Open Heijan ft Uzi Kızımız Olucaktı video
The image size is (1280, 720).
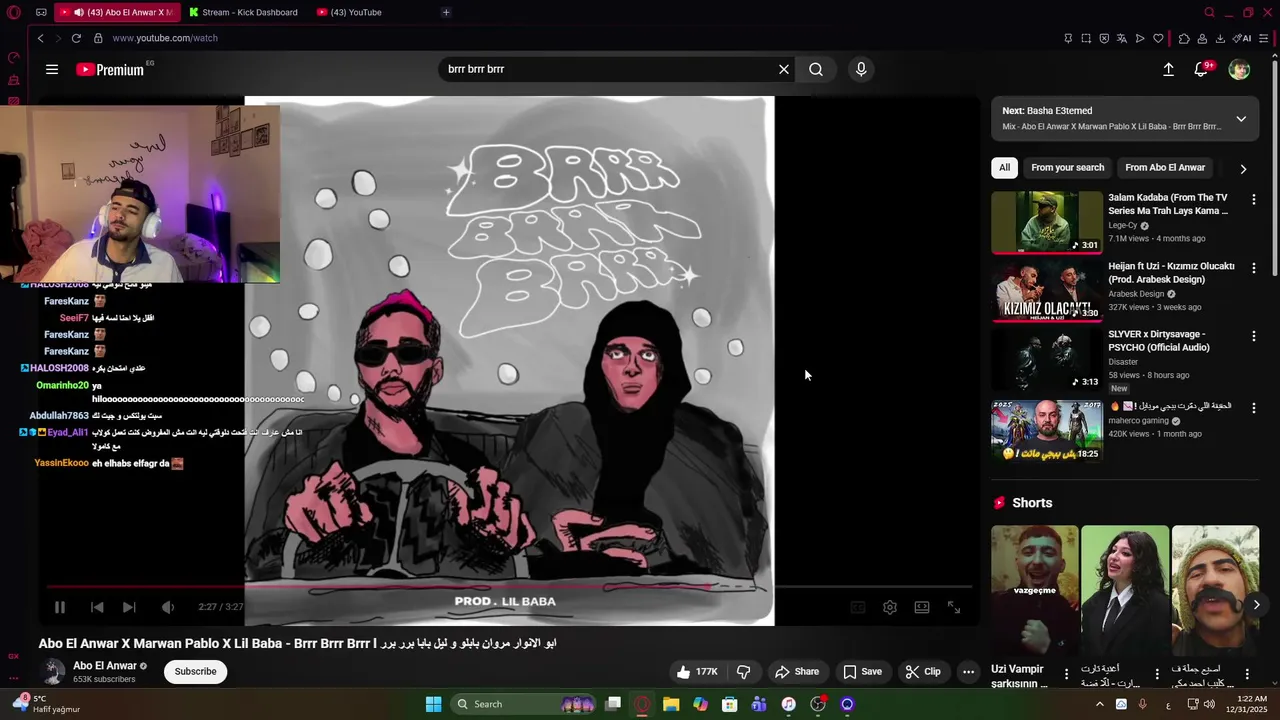tap(1047, 291)
